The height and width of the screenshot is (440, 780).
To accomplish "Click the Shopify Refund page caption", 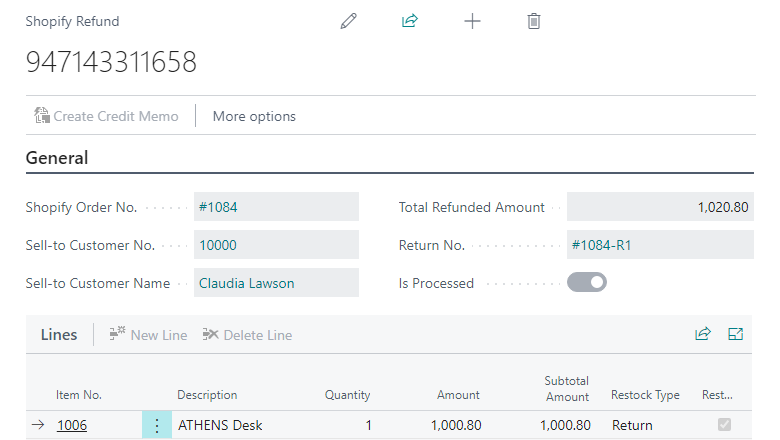I will tap(73, 21).
